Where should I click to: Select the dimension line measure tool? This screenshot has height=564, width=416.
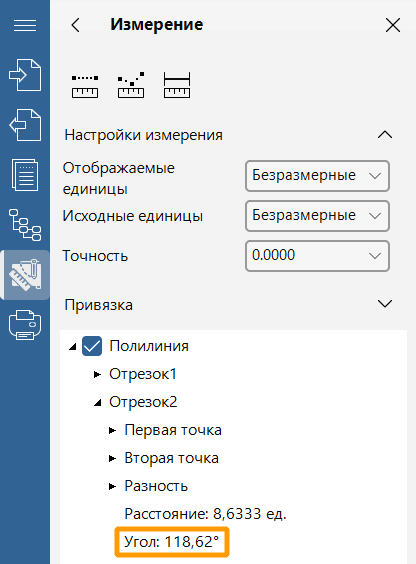[177, 85]
